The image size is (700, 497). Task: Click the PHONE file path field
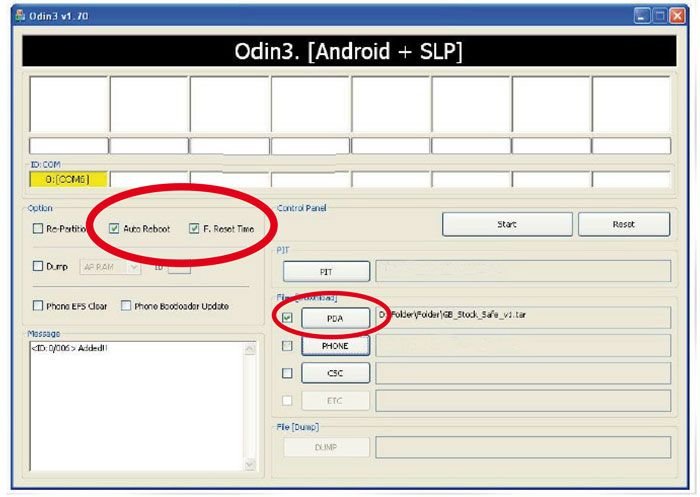[523, 346]
